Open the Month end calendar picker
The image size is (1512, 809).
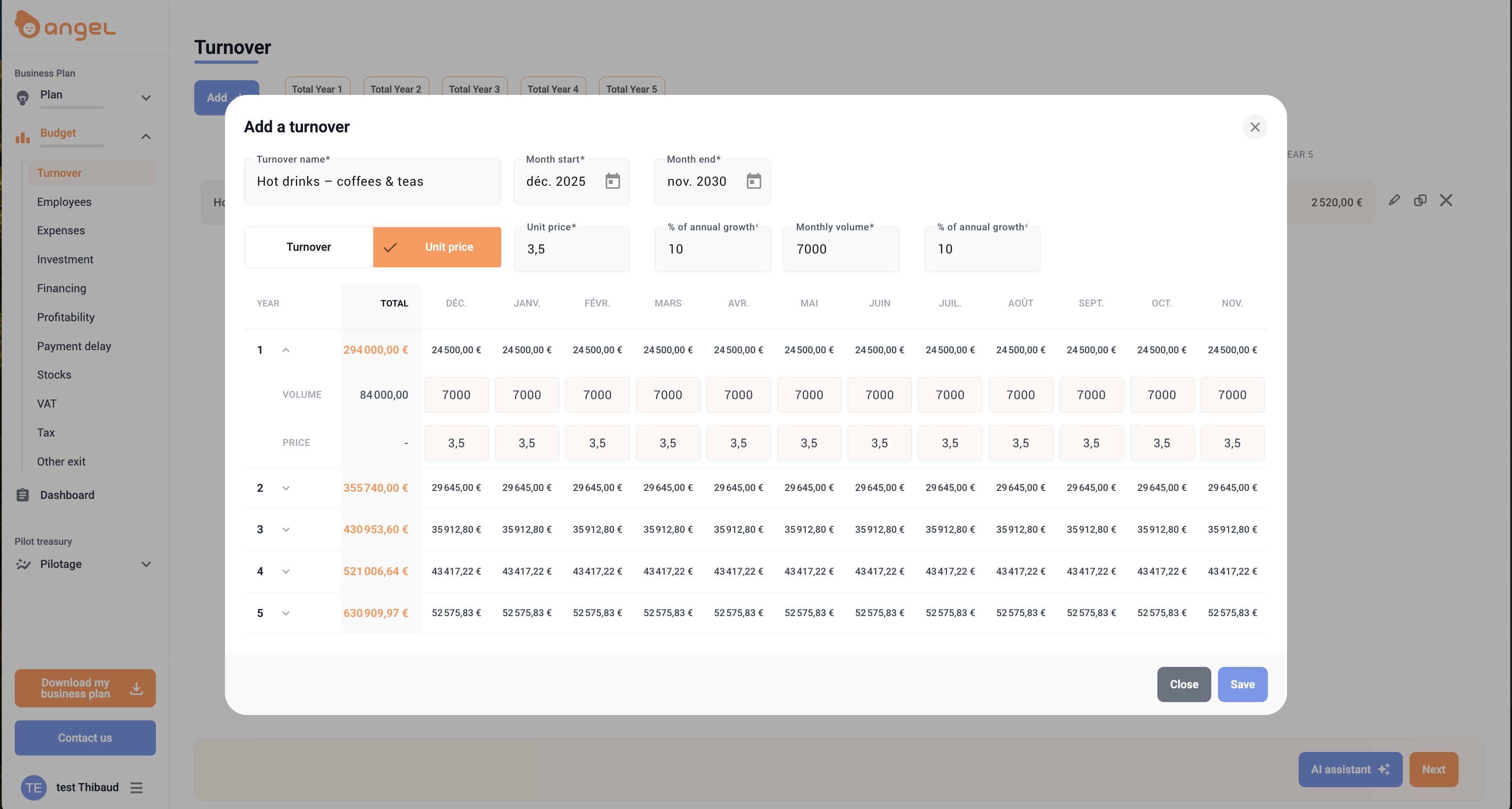pyautogui.click(x=754, y=181)
